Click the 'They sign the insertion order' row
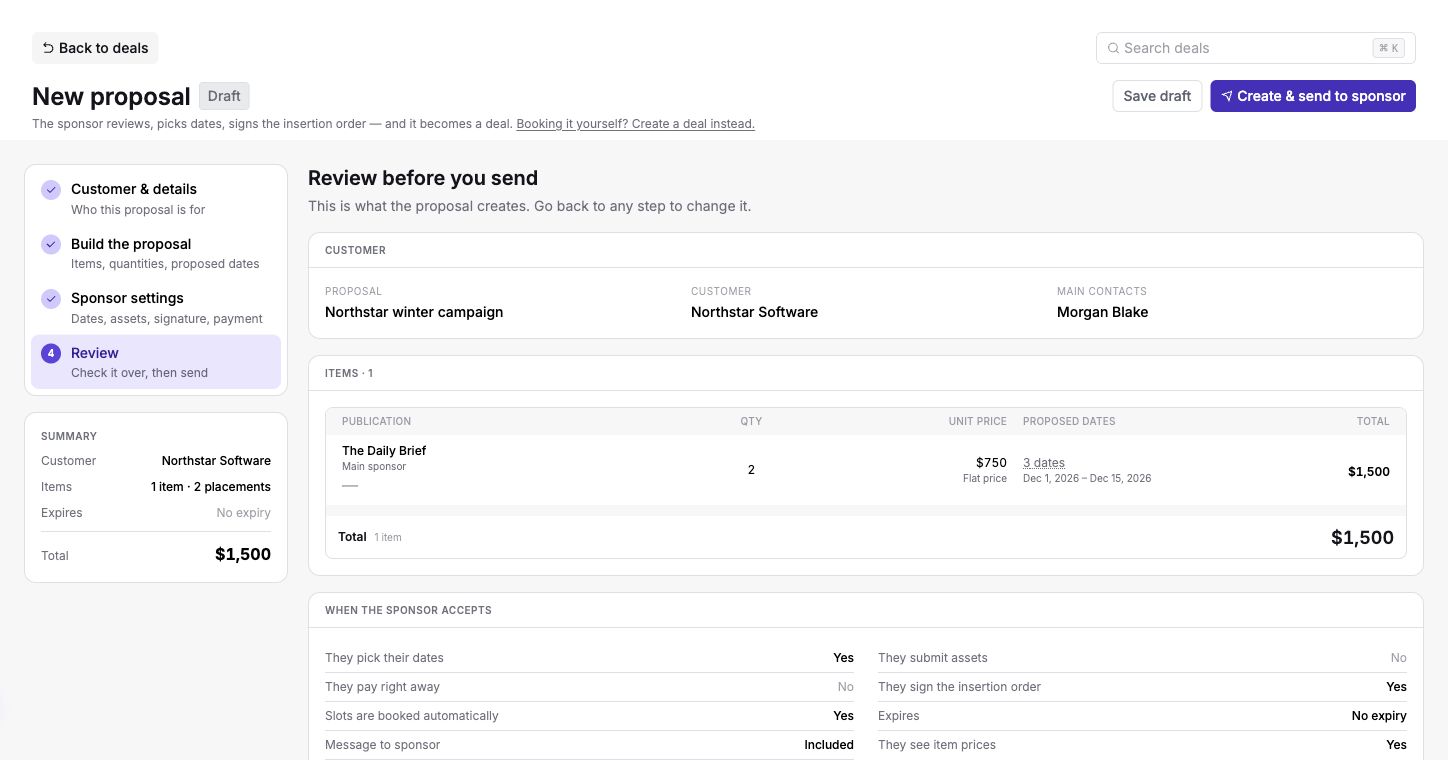Image resolution: width=1448 pixels, height=760 pixels. [x=1142, y=687]
